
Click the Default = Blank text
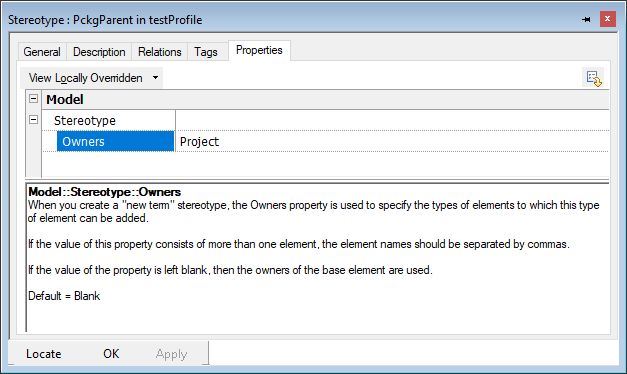click(x=64, y=296)
